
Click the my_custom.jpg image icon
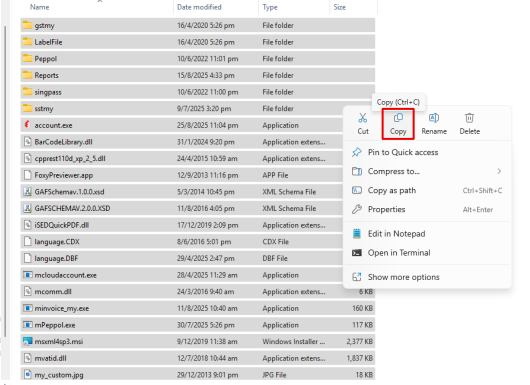pos(28,375)
